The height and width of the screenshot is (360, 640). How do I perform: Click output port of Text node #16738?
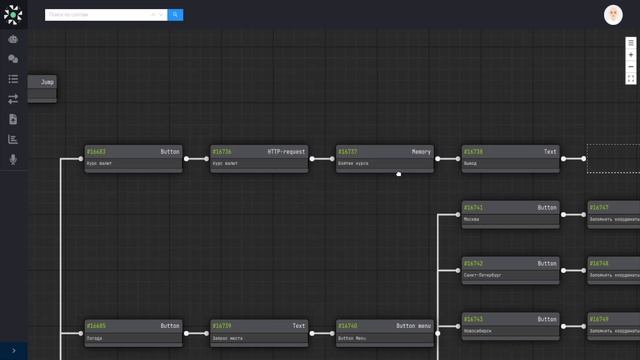564,159
